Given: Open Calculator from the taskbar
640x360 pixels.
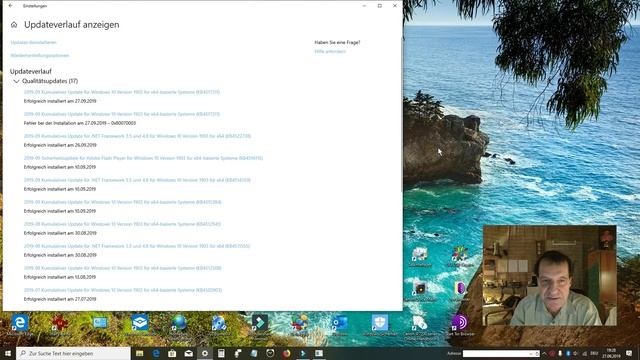Looking at the screenshot, I should pos(221,353).
